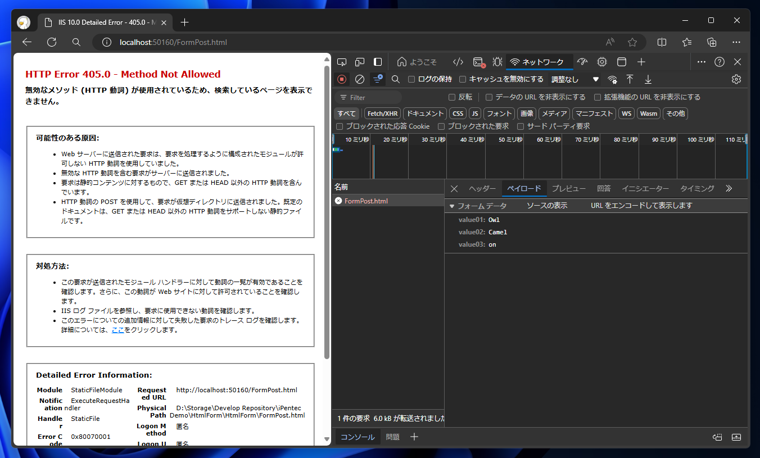Check データの URL を非表示にする
Screen dimensions: 760x458
[489, 97]
